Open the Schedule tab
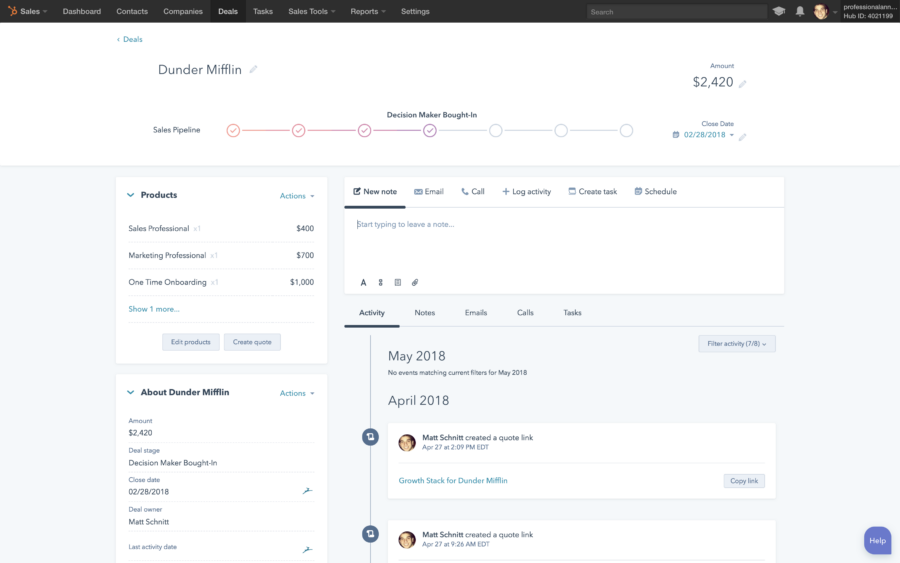This screenshot has width=900, height=563. pos(655,192)
